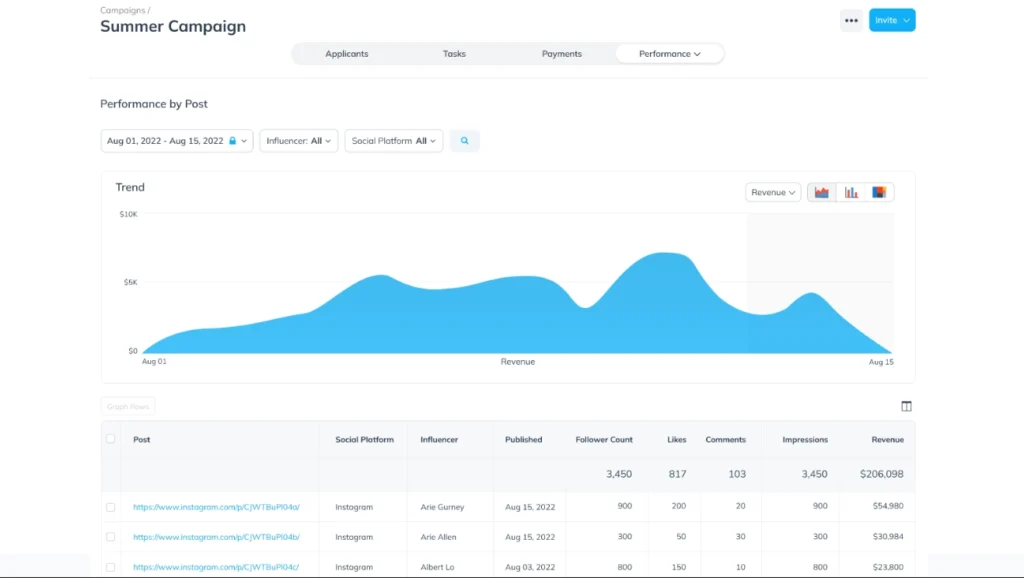Switch to the area chart view
1024x578 pixels.
click(x=822, y=192)
